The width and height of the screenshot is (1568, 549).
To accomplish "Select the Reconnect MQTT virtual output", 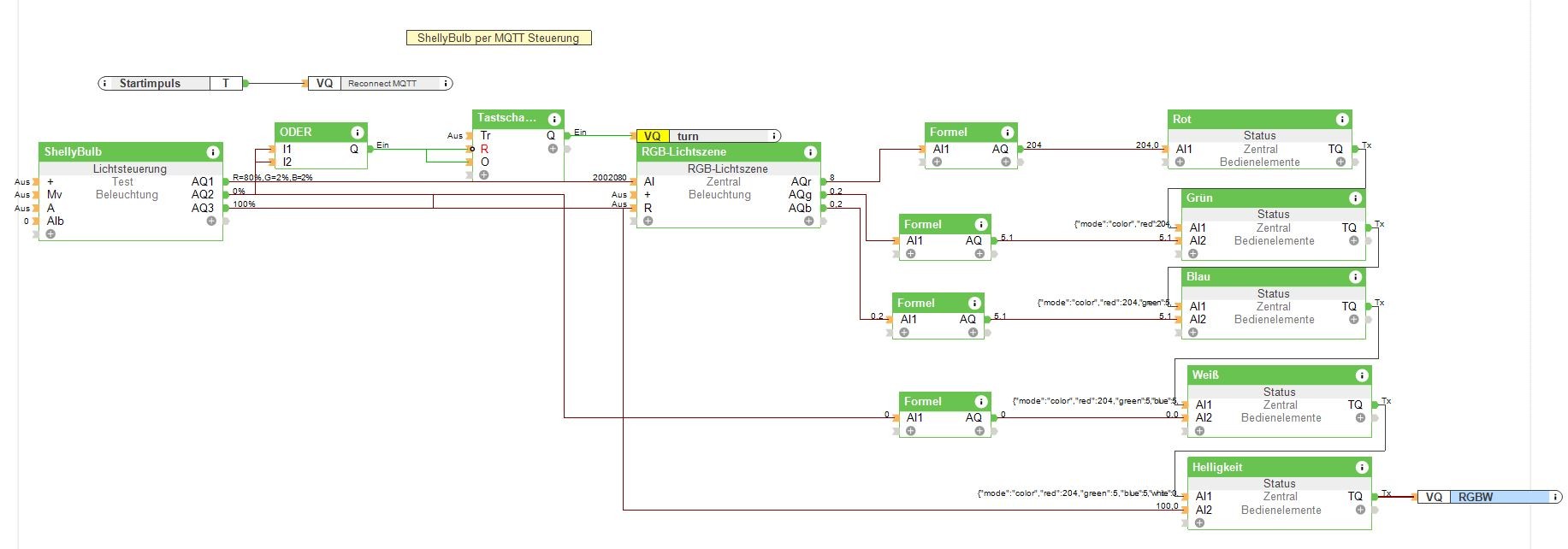I will tap(381, 84).
